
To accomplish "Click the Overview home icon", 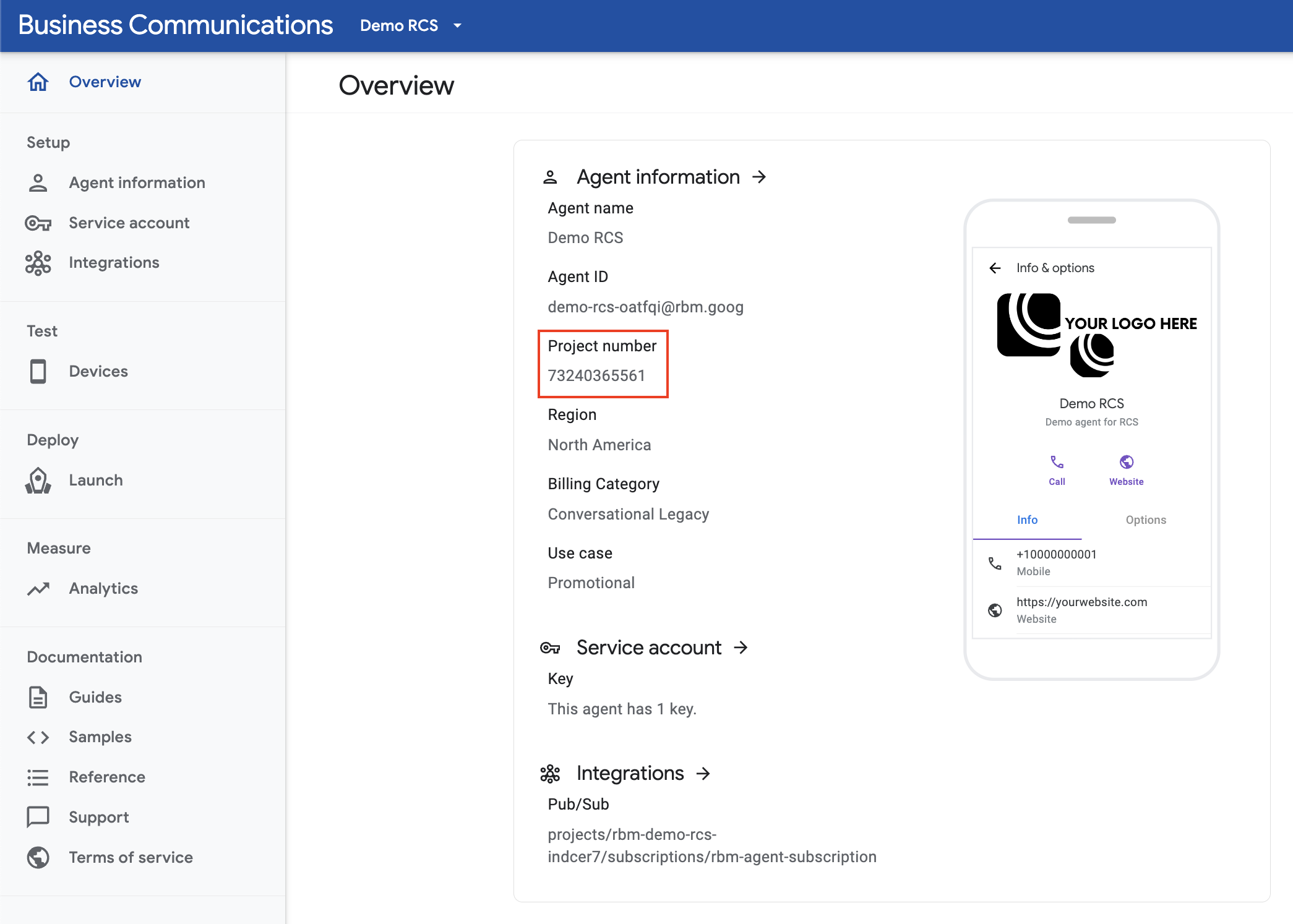I will coord(38,82).
